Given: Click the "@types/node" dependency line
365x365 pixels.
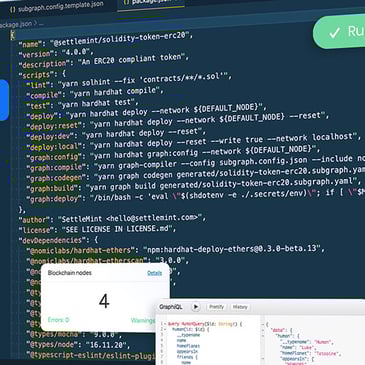Looking at the screenshot, I should (78, 345).
